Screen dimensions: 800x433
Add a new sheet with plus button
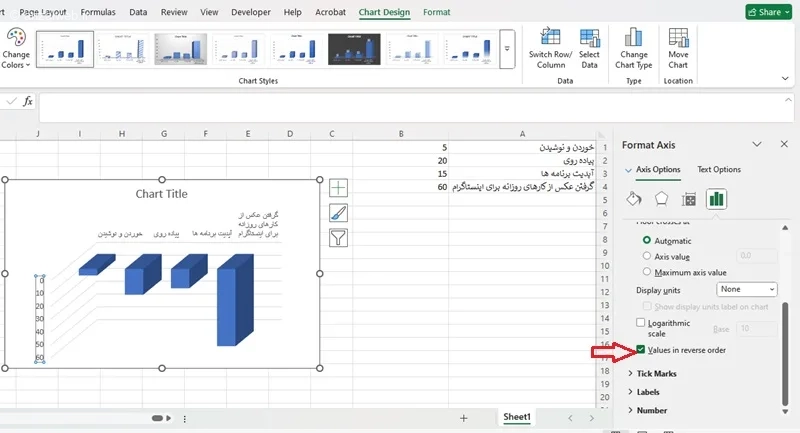tap(463, 418)
